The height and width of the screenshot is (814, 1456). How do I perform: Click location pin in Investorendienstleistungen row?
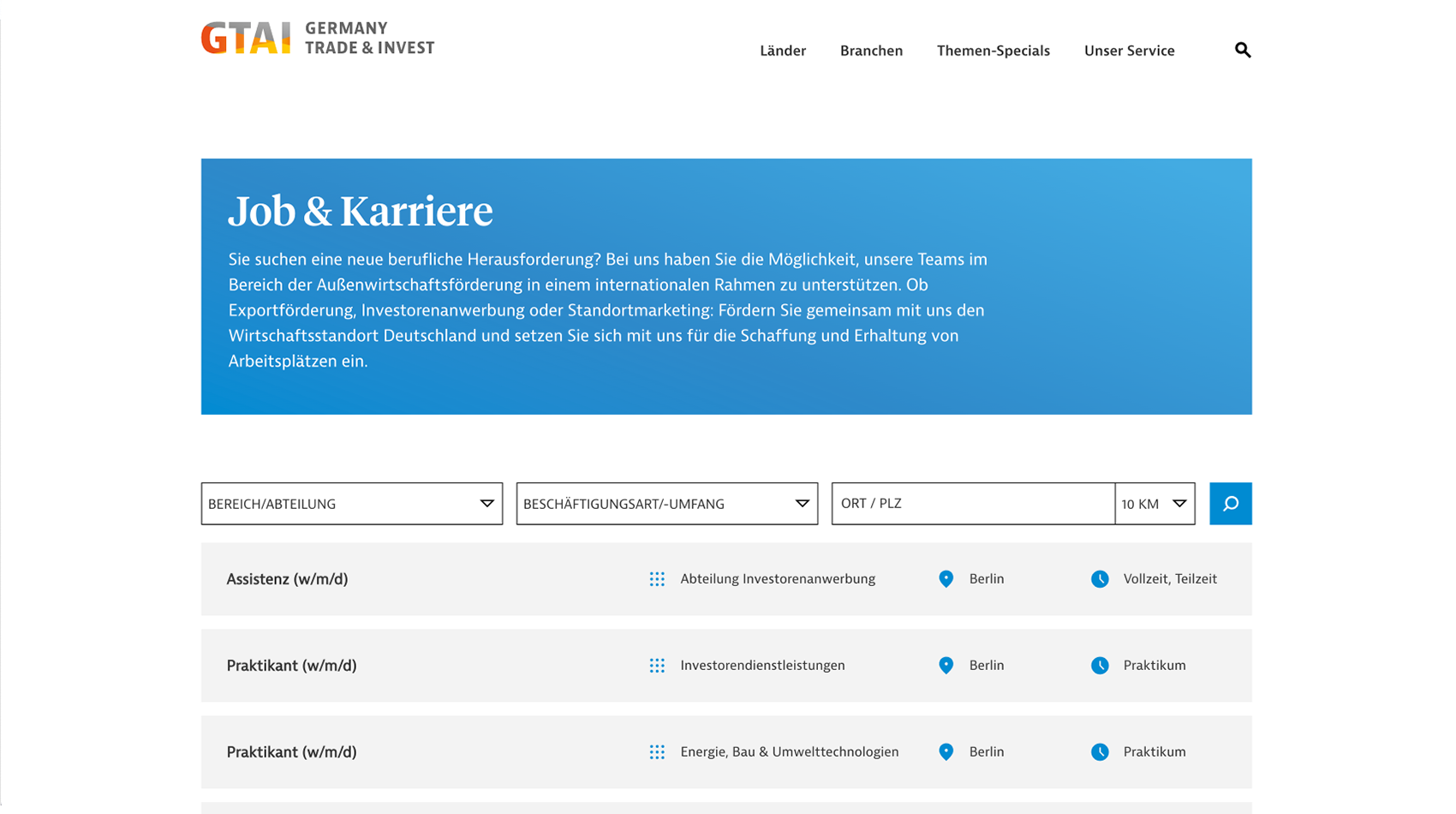point(946,666)
